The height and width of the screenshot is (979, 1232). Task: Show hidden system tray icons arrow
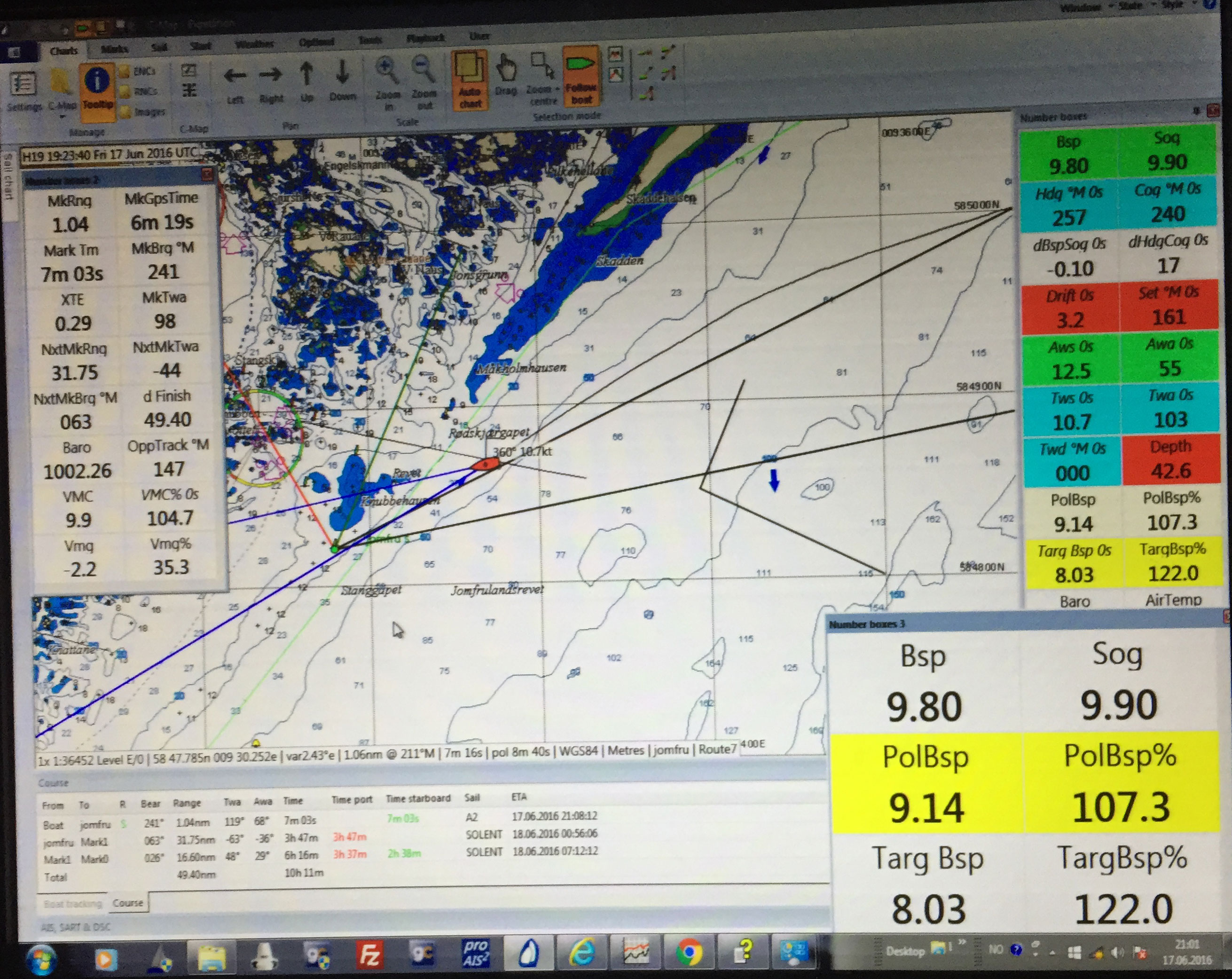click(1052, 953)
